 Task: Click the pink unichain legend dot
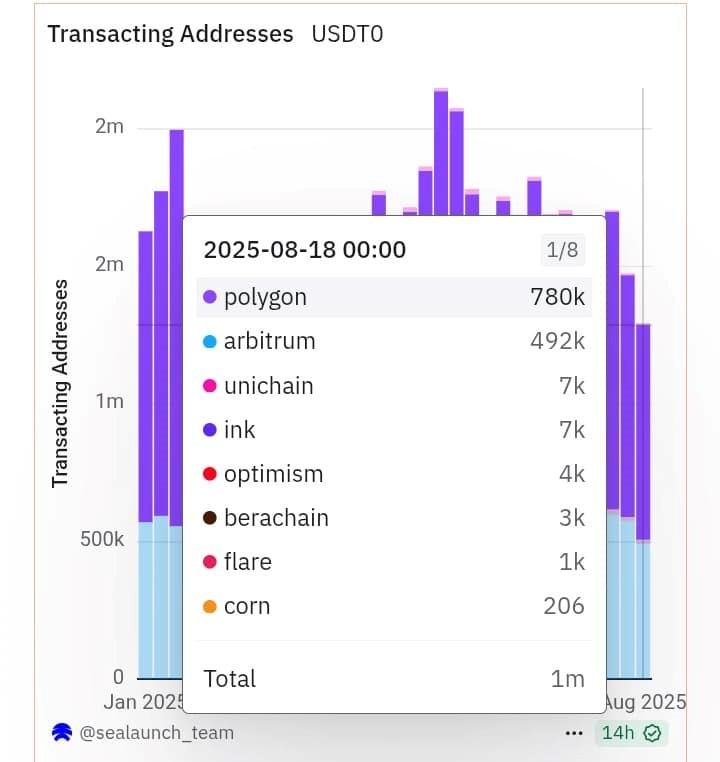click(209, 386)
